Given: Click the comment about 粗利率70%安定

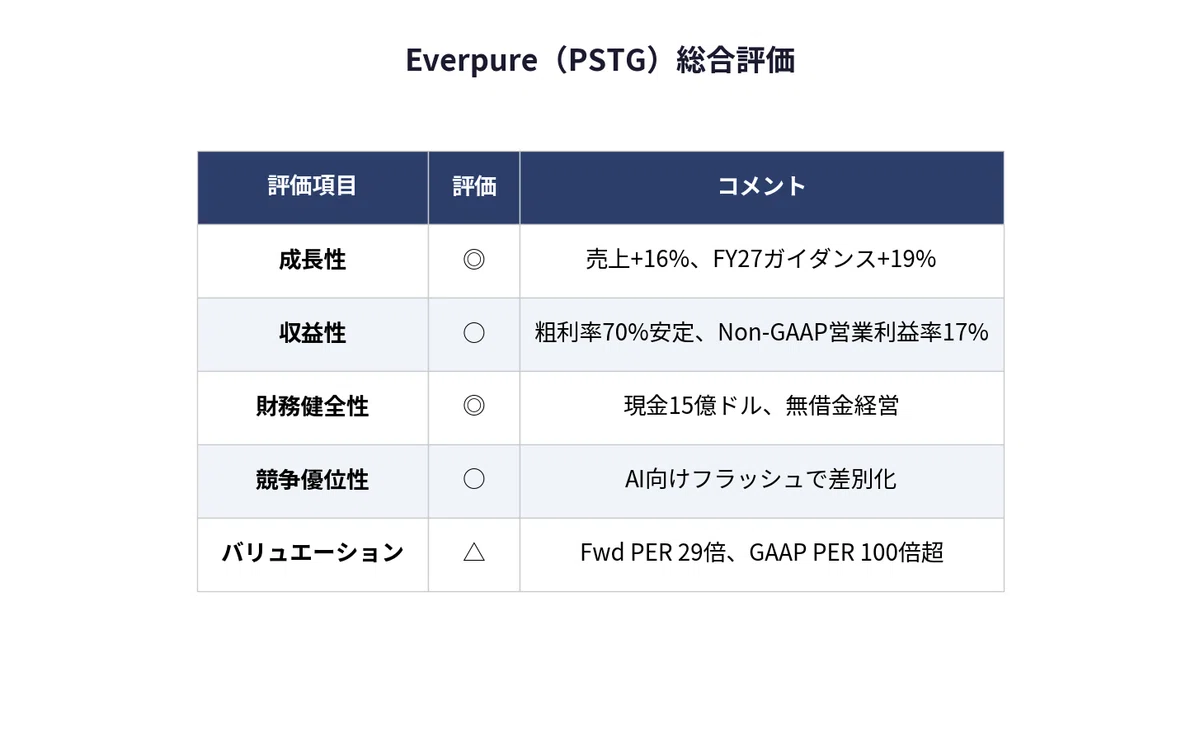Looking at the screenshot, I should pyautogui.click(x=761, y=333).
